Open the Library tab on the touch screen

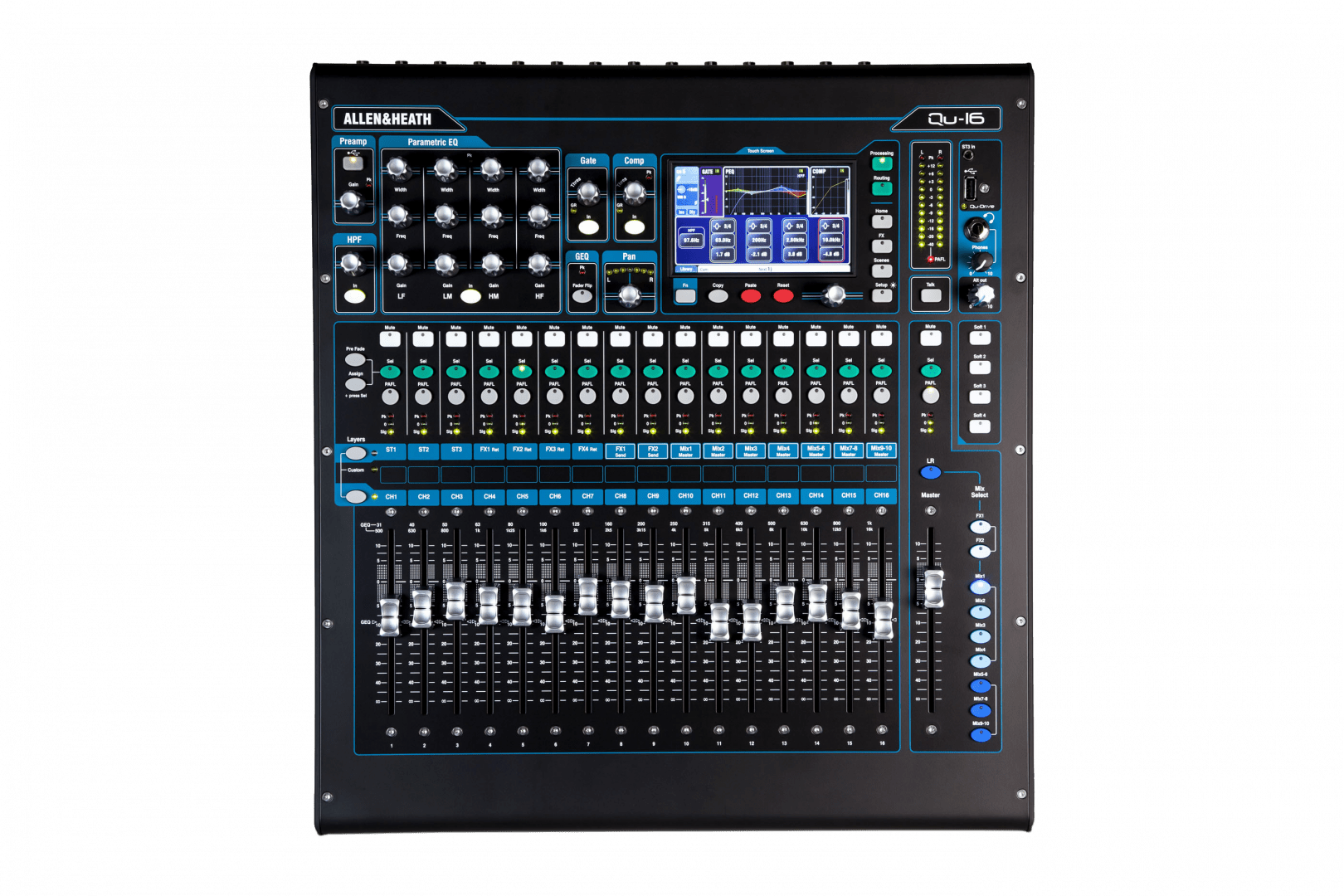pyautogui.click(x=686, y=269)
